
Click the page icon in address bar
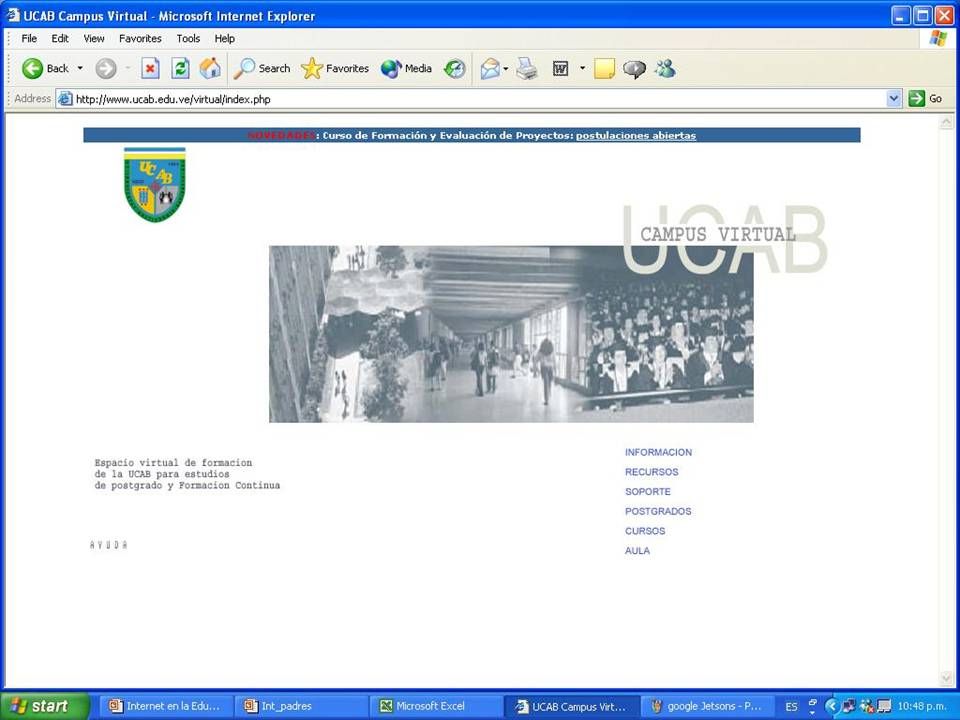(x=65, y=99)
